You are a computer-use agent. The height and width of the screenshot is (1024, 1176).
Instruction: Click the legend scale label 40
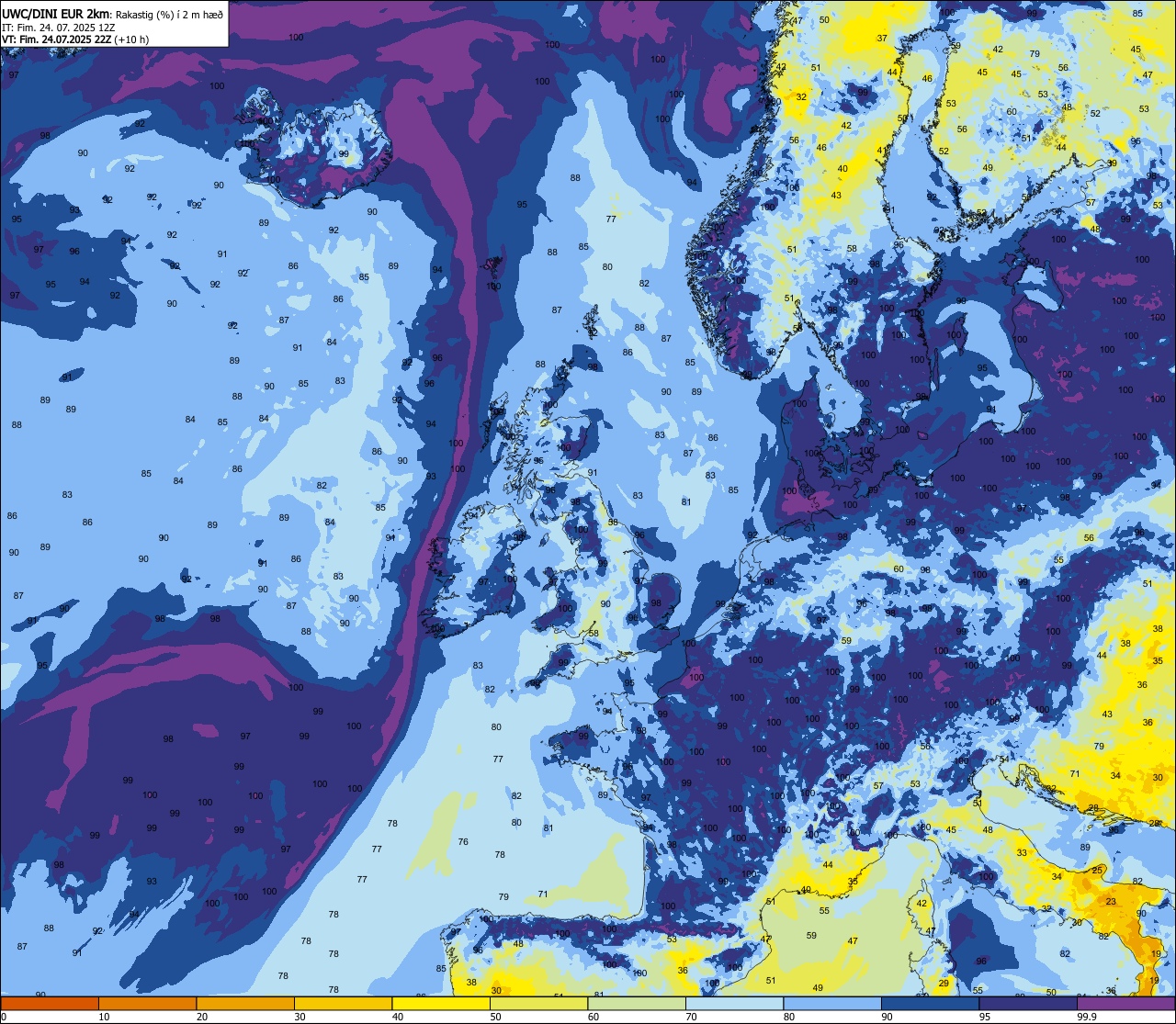(398, 1017)
